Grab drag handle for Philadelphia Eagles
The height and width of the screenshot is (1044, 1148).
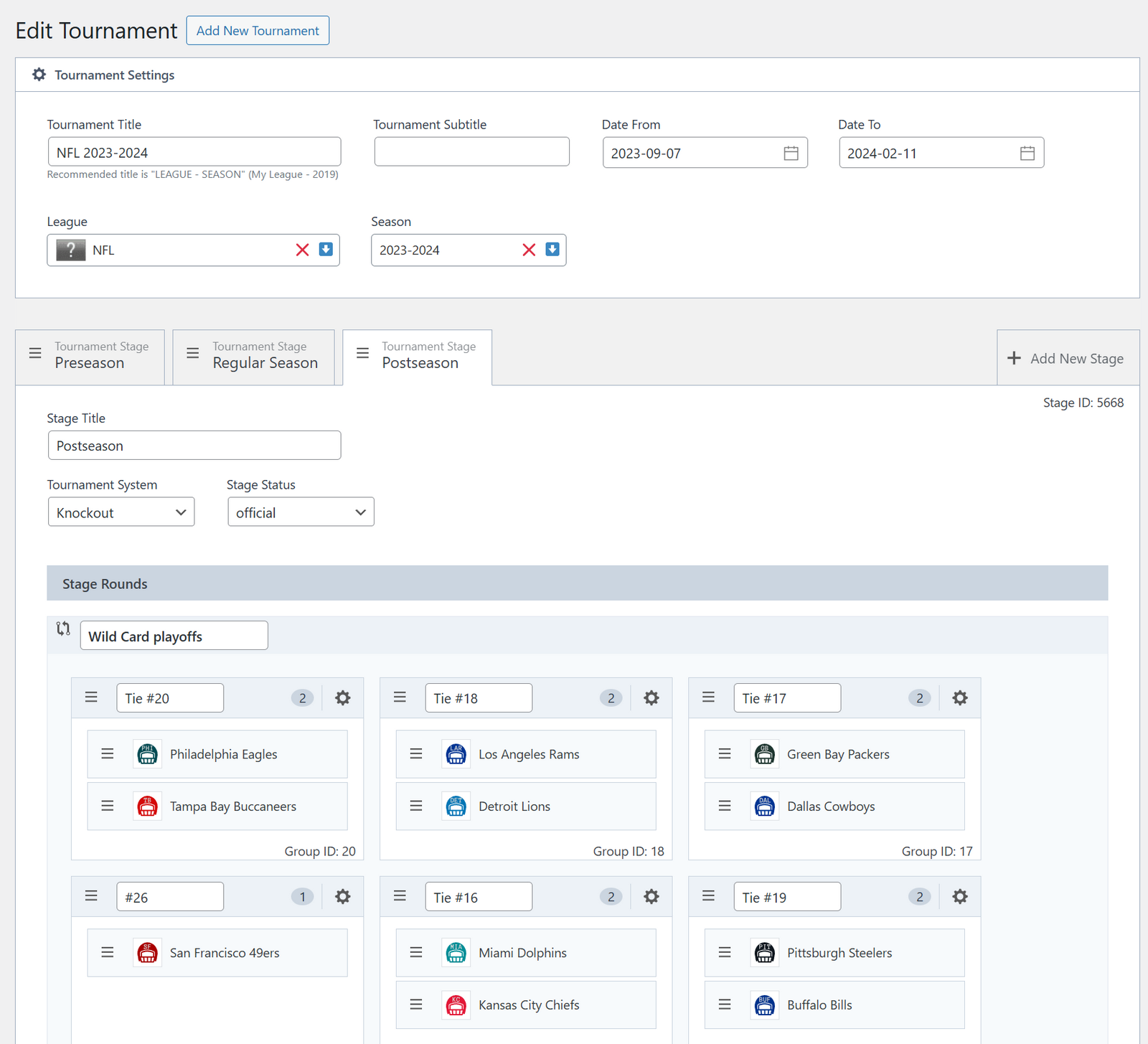click(108, 754)
